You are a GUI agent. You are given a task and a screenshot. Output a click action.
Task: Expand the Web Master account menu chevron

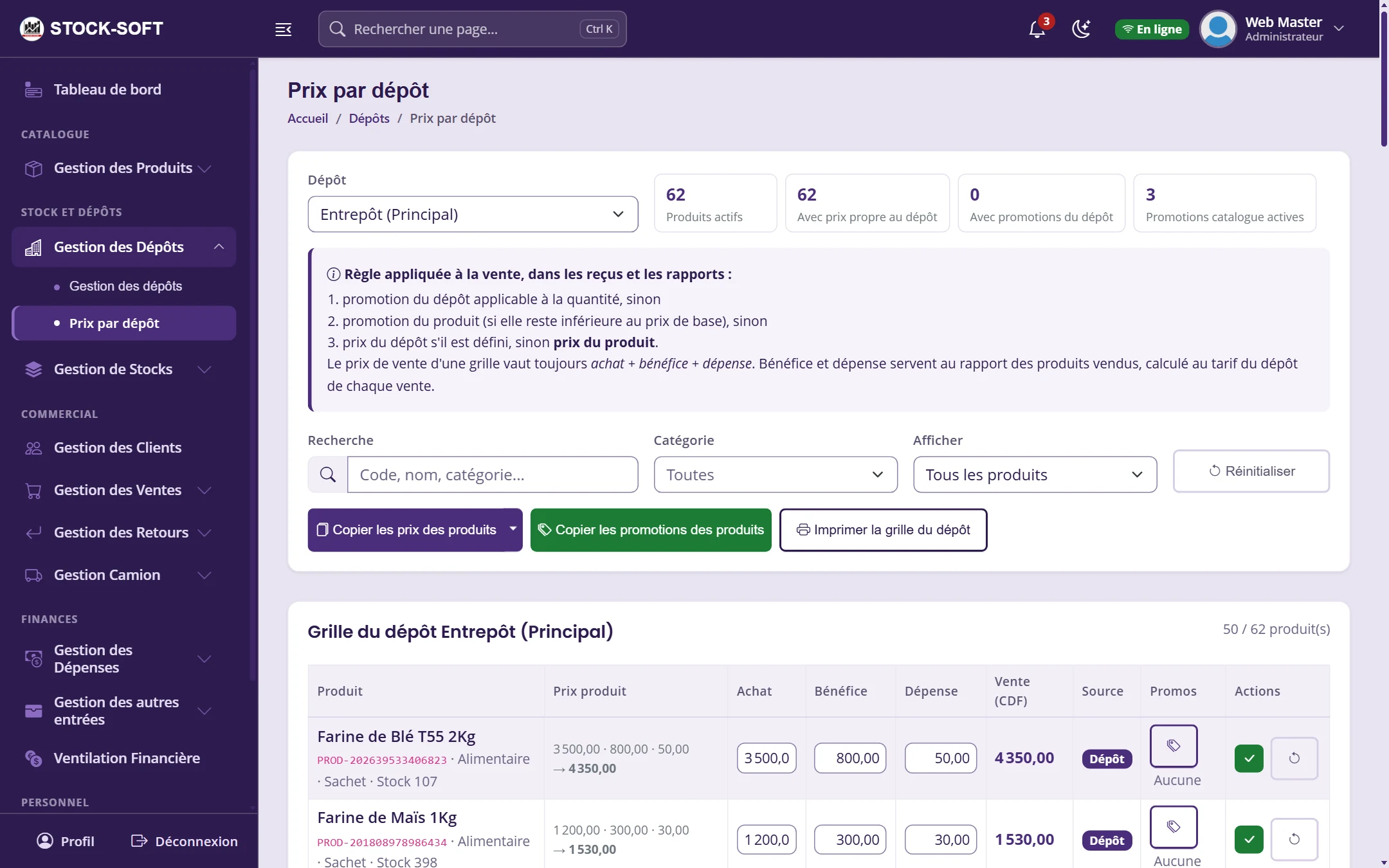[x=1339, y=29]
